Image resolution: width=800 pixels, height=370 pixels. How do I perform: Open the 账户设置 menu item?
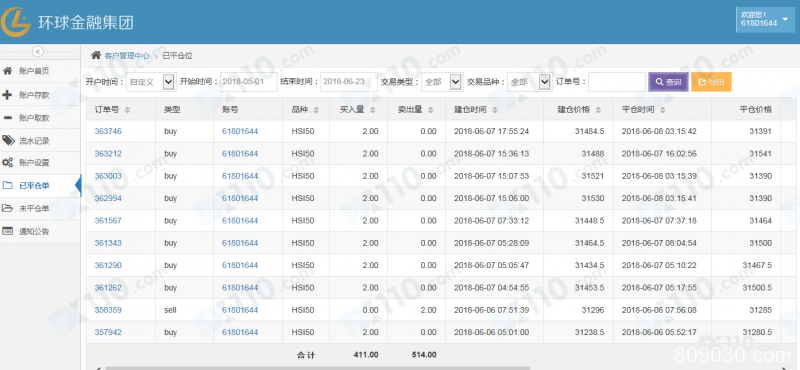pyautogui.click(x=40, y=163)
